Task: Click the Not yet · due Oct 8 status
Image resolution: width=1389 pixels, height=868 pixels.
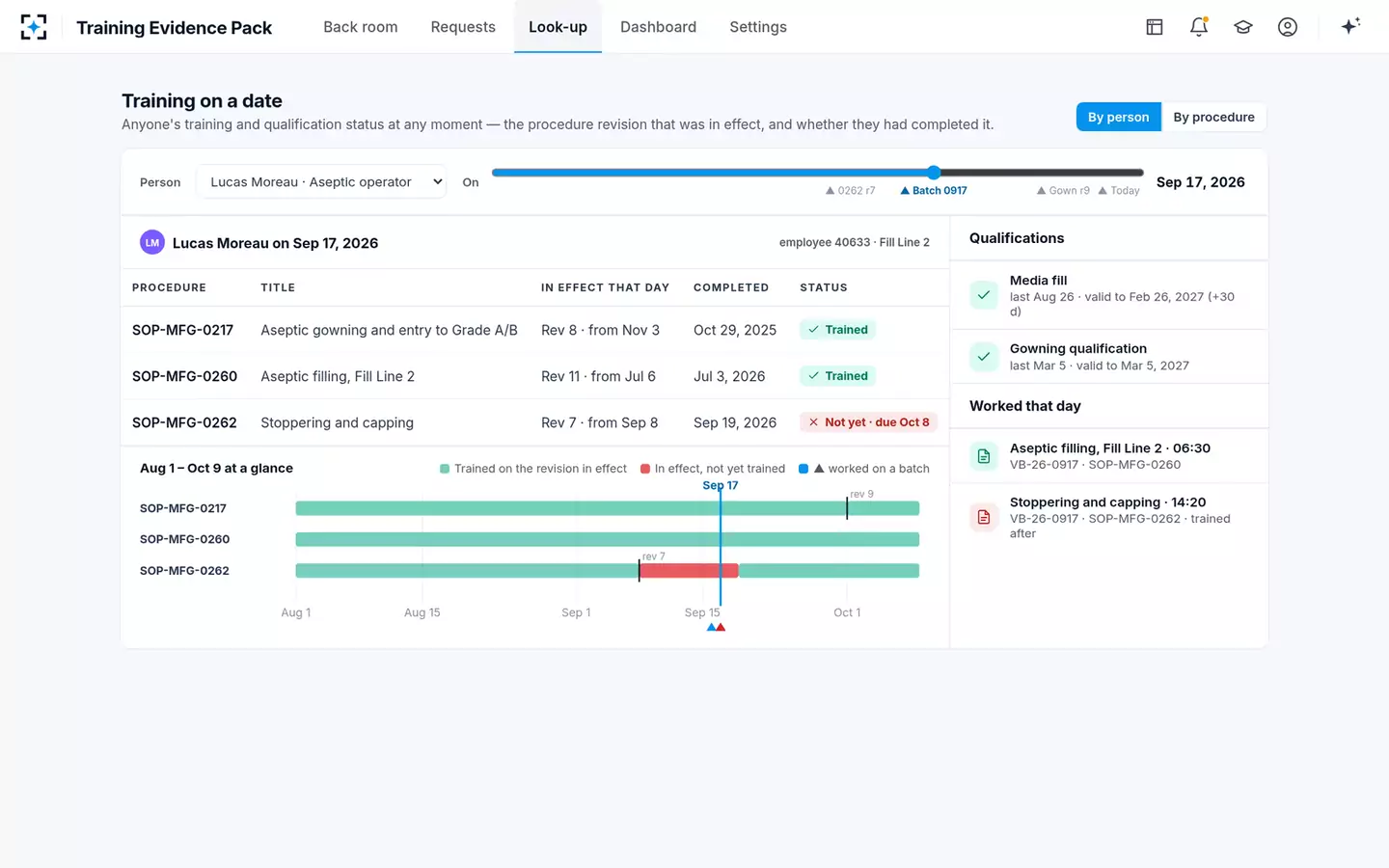Action: pyautogui.click(x=868, y=422)
